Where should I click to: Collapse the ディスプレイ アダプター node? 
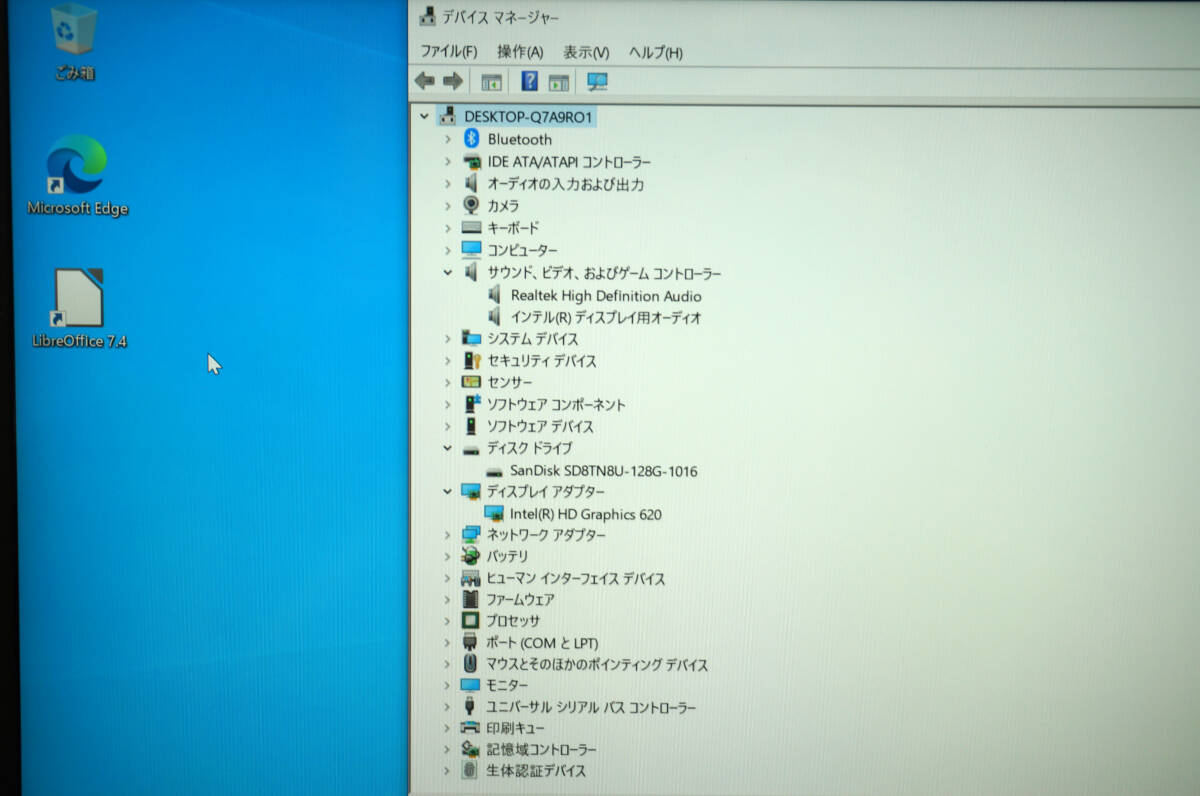pyautogui.click(x=448, y=492)
